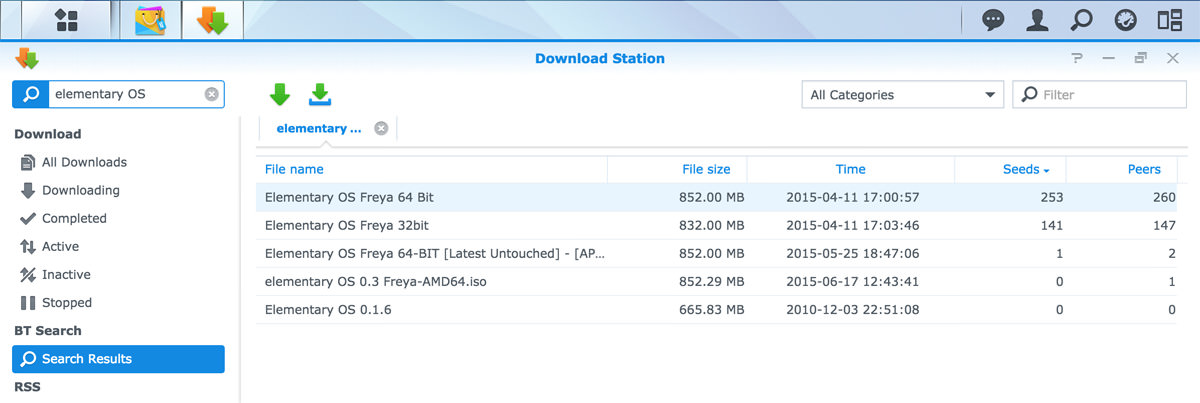Click the blue download-to-tray icon
This screenshot has height=403, width=1200.
click(320, 95)
